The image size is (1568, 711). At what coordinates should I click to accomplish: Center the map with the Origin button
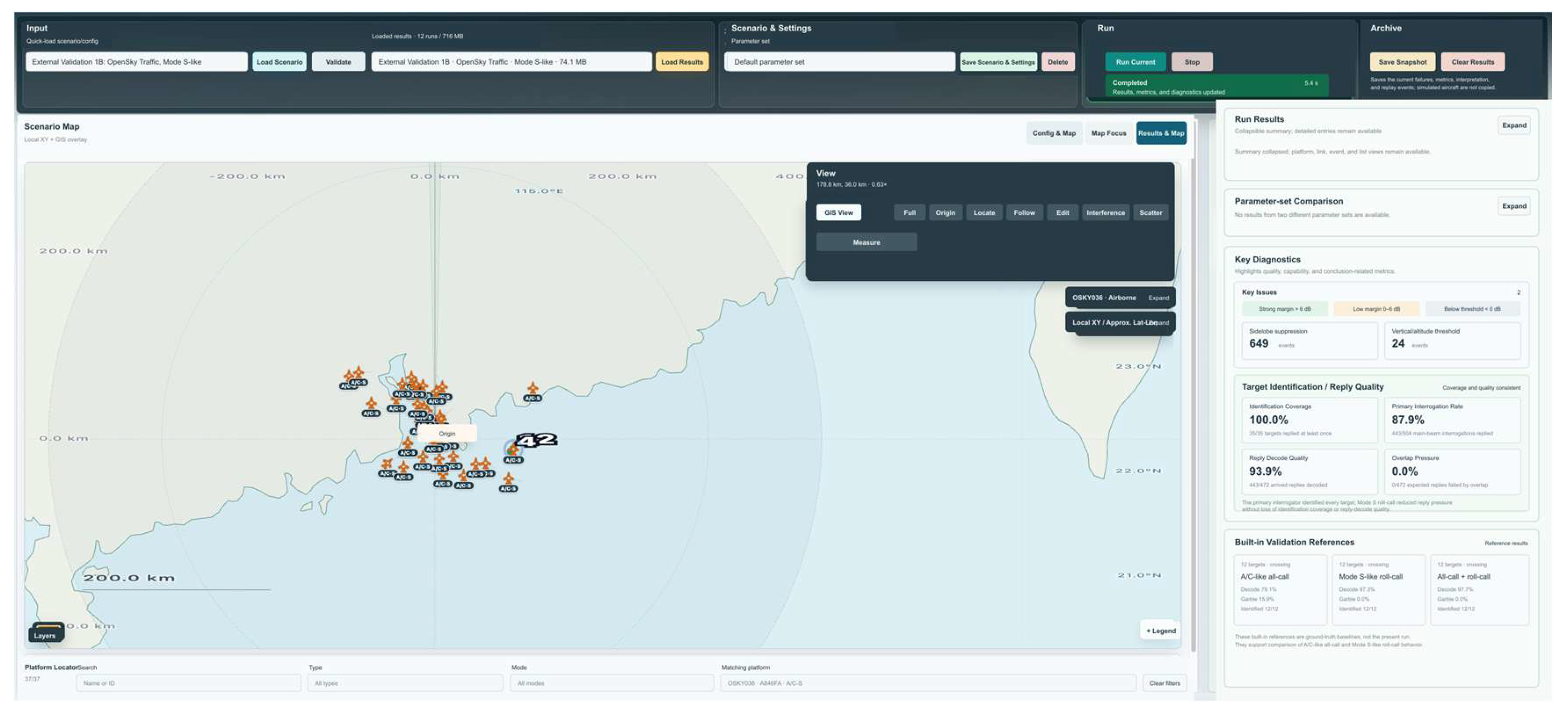945,213
